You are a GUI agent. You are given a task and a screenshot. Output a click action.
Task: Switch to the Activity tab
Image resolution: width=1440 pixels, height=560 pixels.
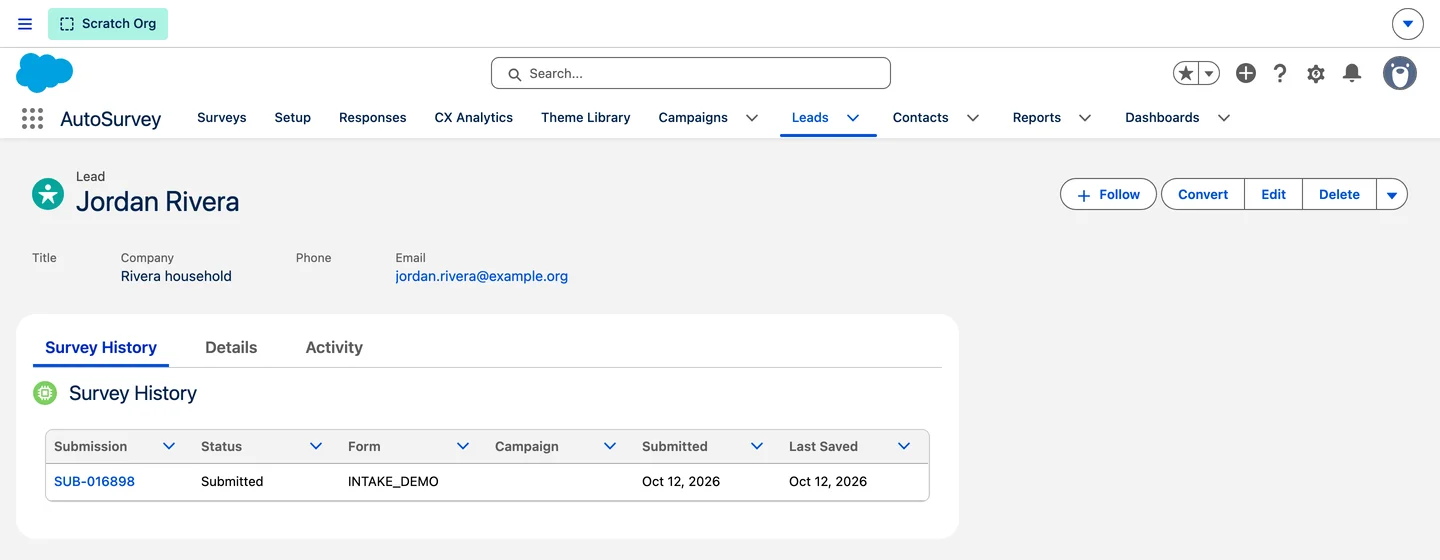tap(334, 347)
